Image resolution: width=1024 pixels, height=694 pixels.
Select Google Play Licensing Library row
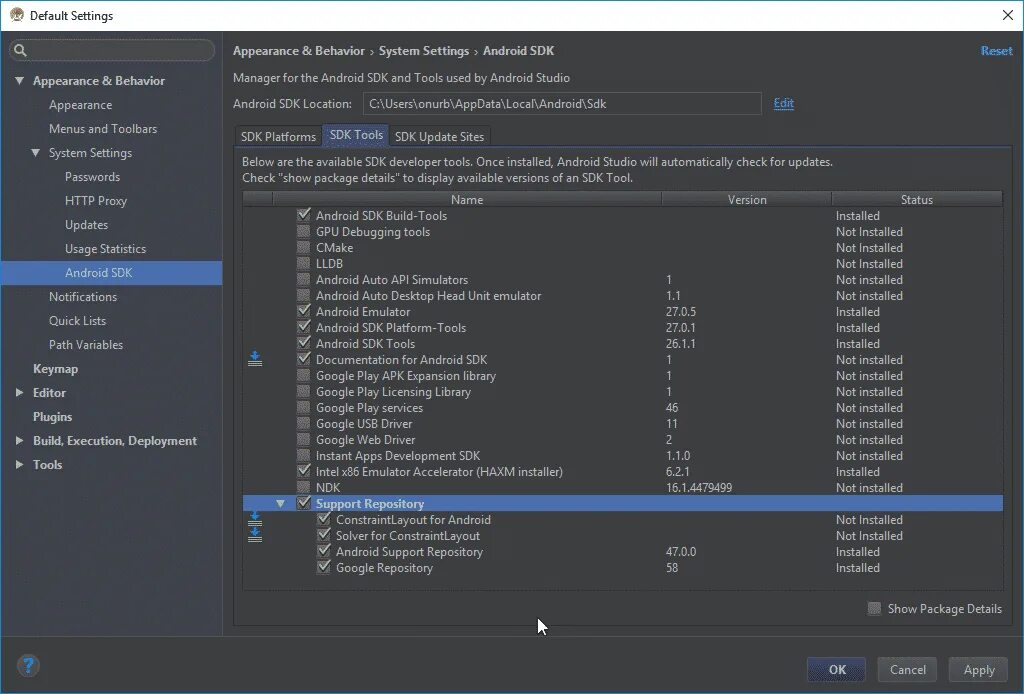[x=623, y=391]
